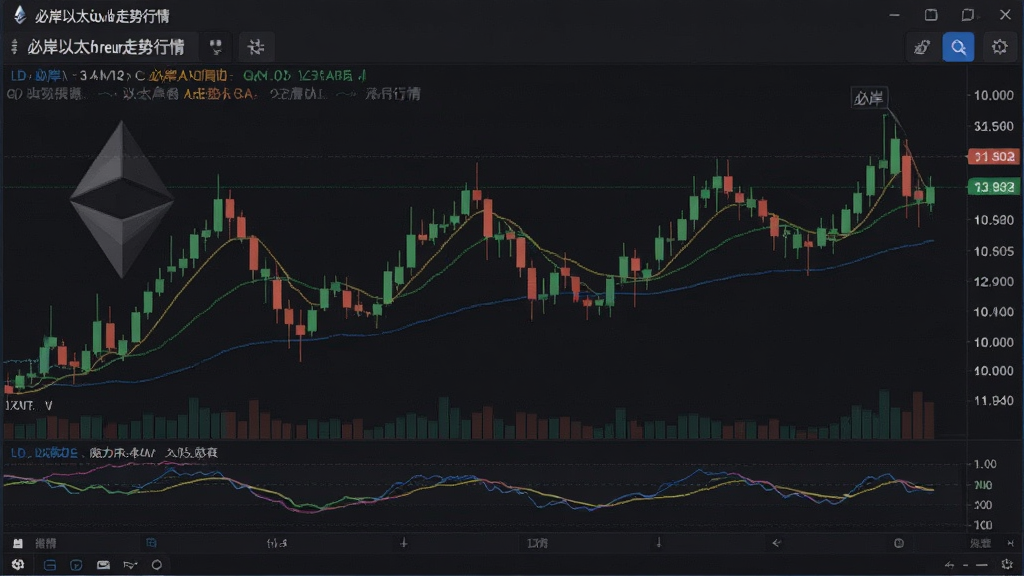Click the 10.605 price axis value
This screenshot has width=1024, height=576.
[x=994, y=251]
